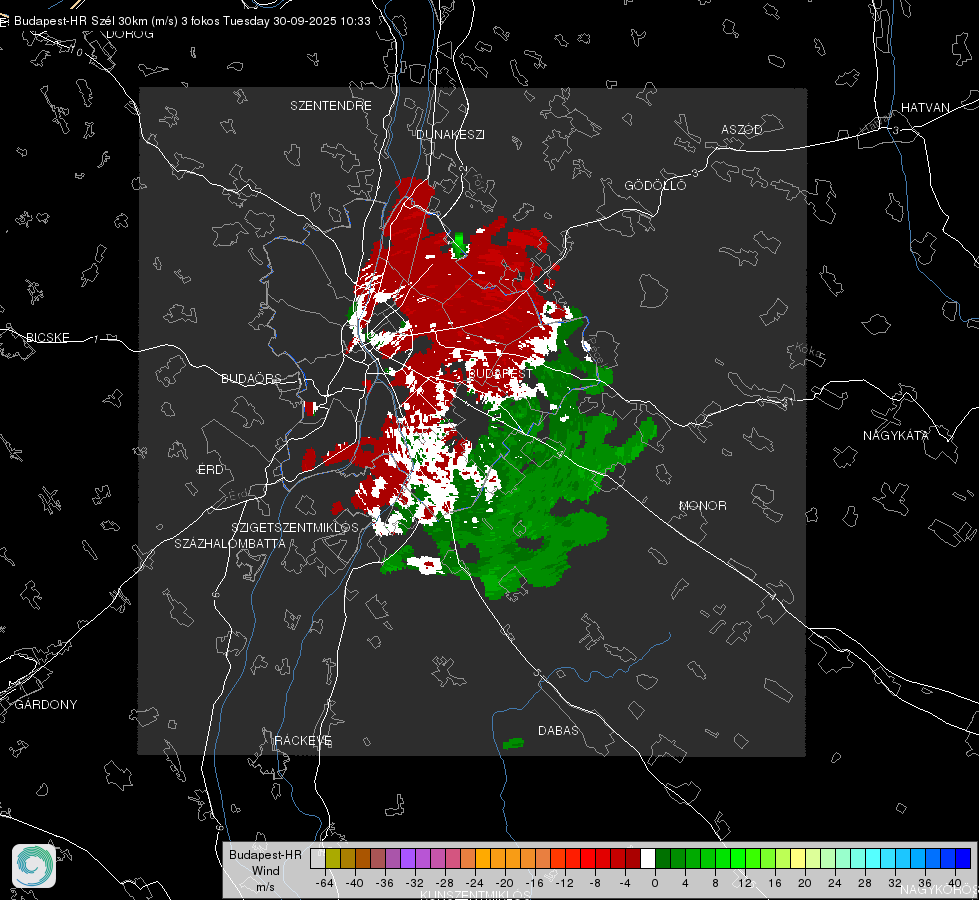Click the DABAS town label

pos(558,730)
